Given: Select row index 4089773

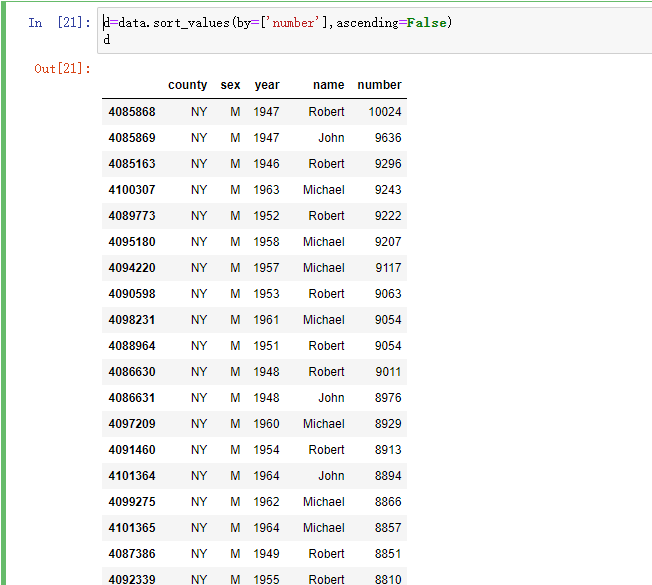Looking at the screenshot, I should pyautogui.click(x=132, y=216).
